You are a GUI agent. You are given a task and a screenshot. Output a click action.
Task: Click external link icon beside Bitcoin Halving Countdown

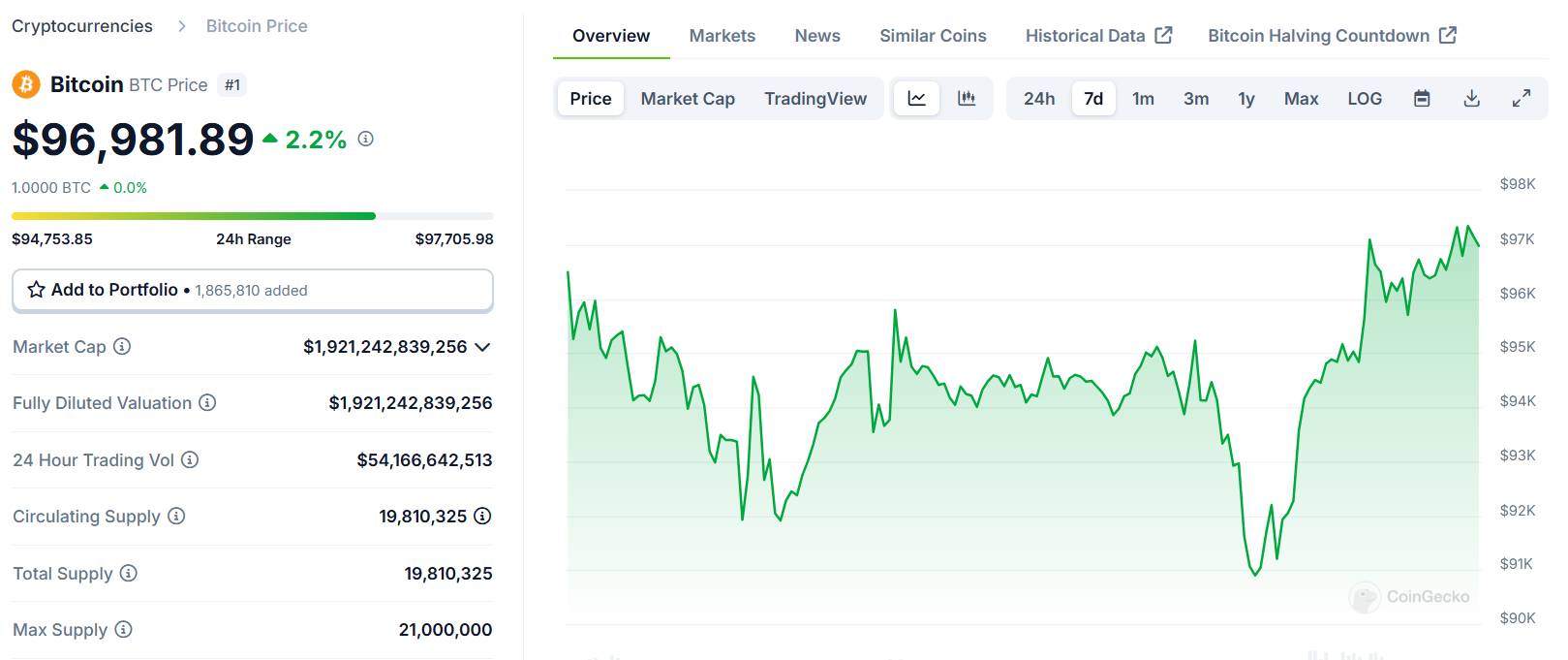pos(1448,35)
